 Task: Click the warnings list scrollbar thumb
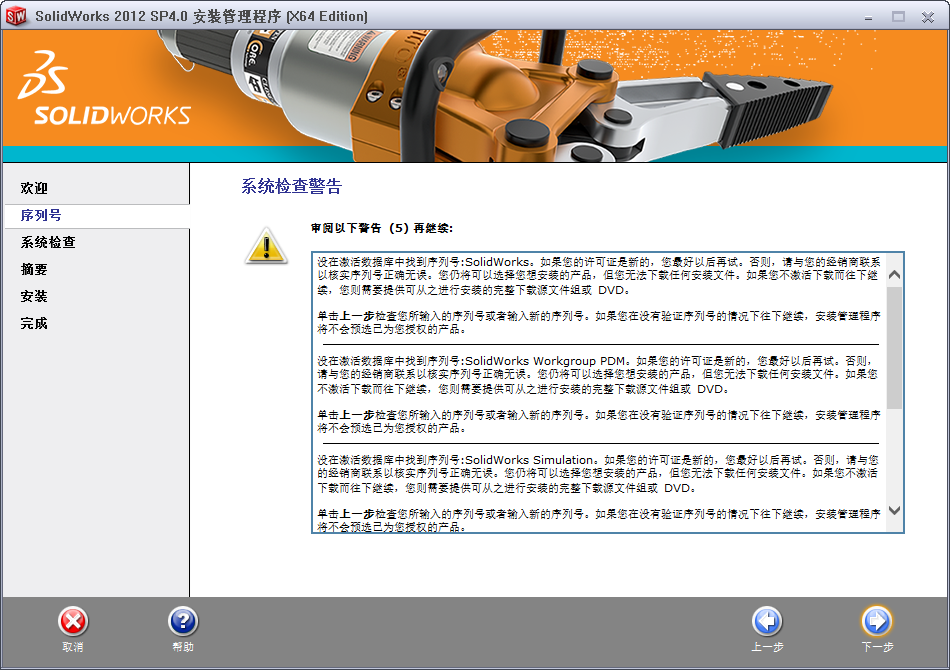coord(894,348)
